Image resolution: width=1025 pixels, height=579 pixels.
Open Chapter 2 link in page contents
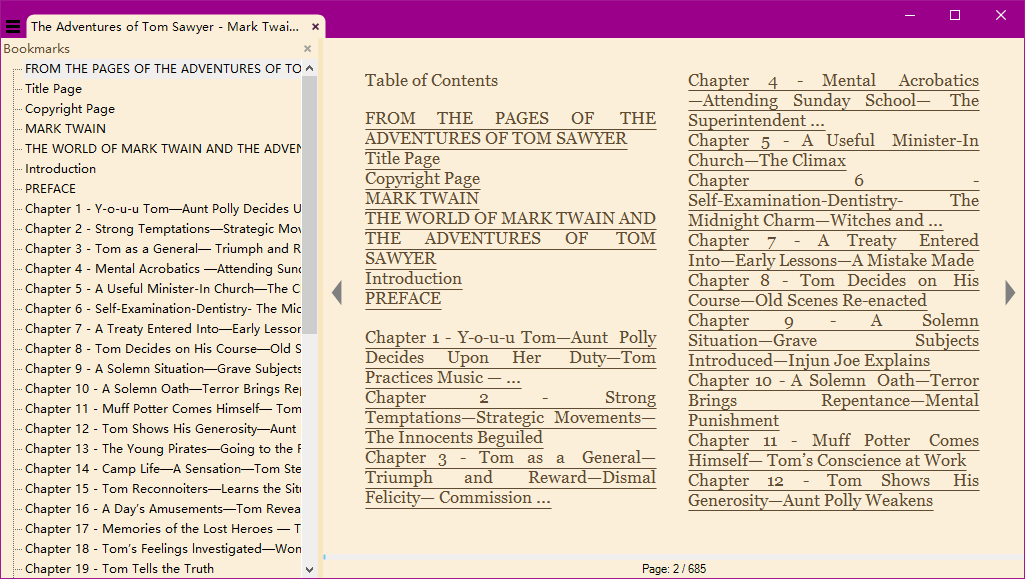pyautogui.click(x=511, y=418)
